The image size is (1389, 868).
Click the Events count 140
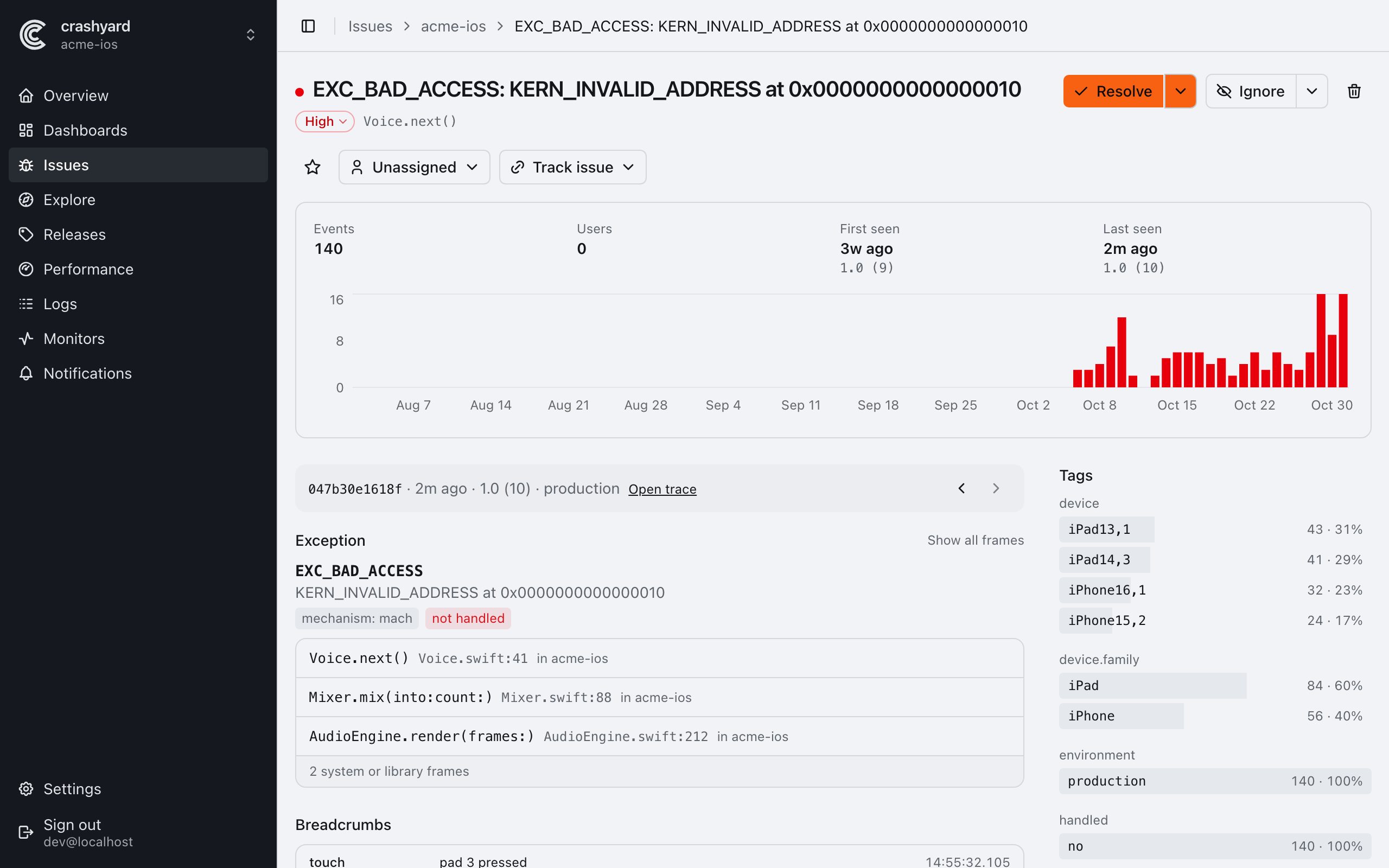coord(328,248)
